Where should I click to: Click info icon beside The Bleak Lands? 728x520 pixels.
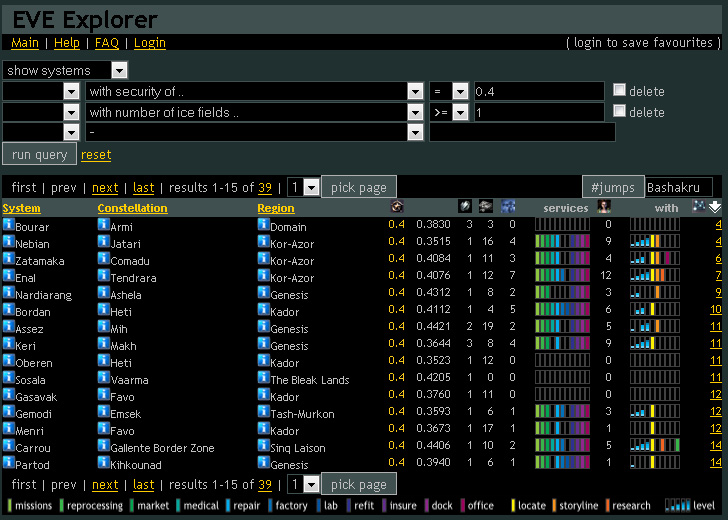[263, 377]
